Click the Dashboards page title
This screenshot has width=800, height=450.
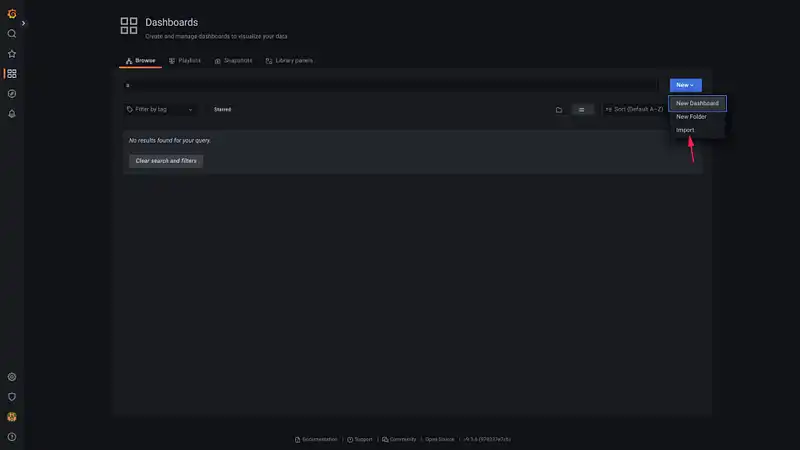click(171, 22)
